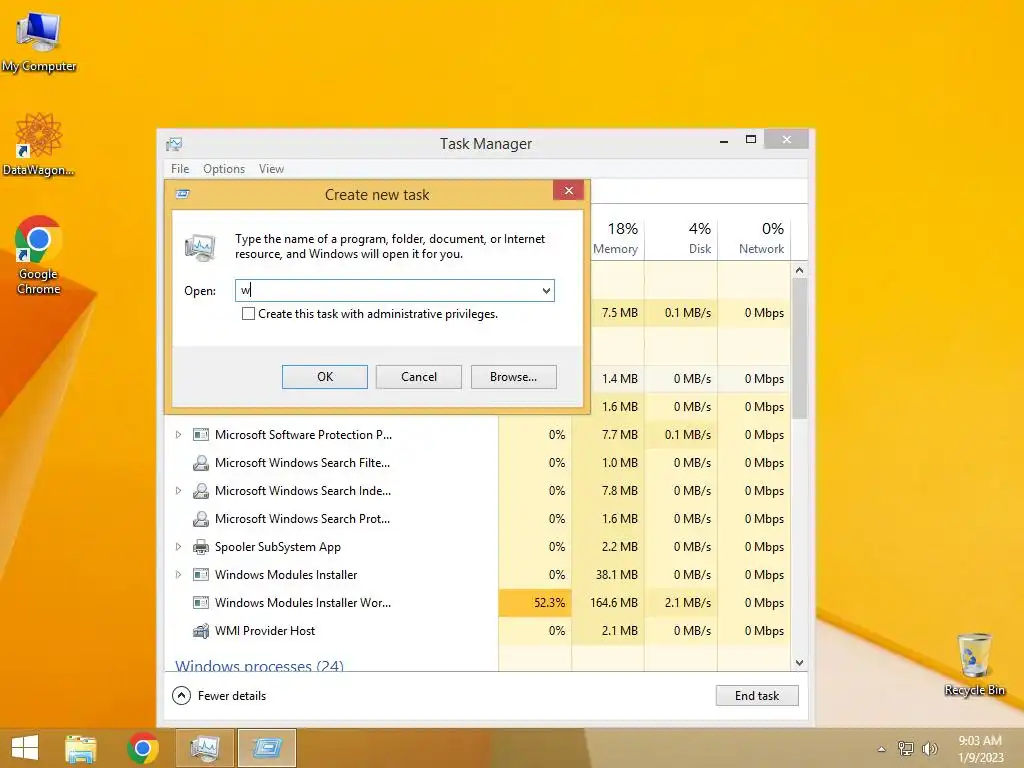Click the 164.6 MB memory value
Viewport: 1024px width, 768px height.
pos(614,603)
